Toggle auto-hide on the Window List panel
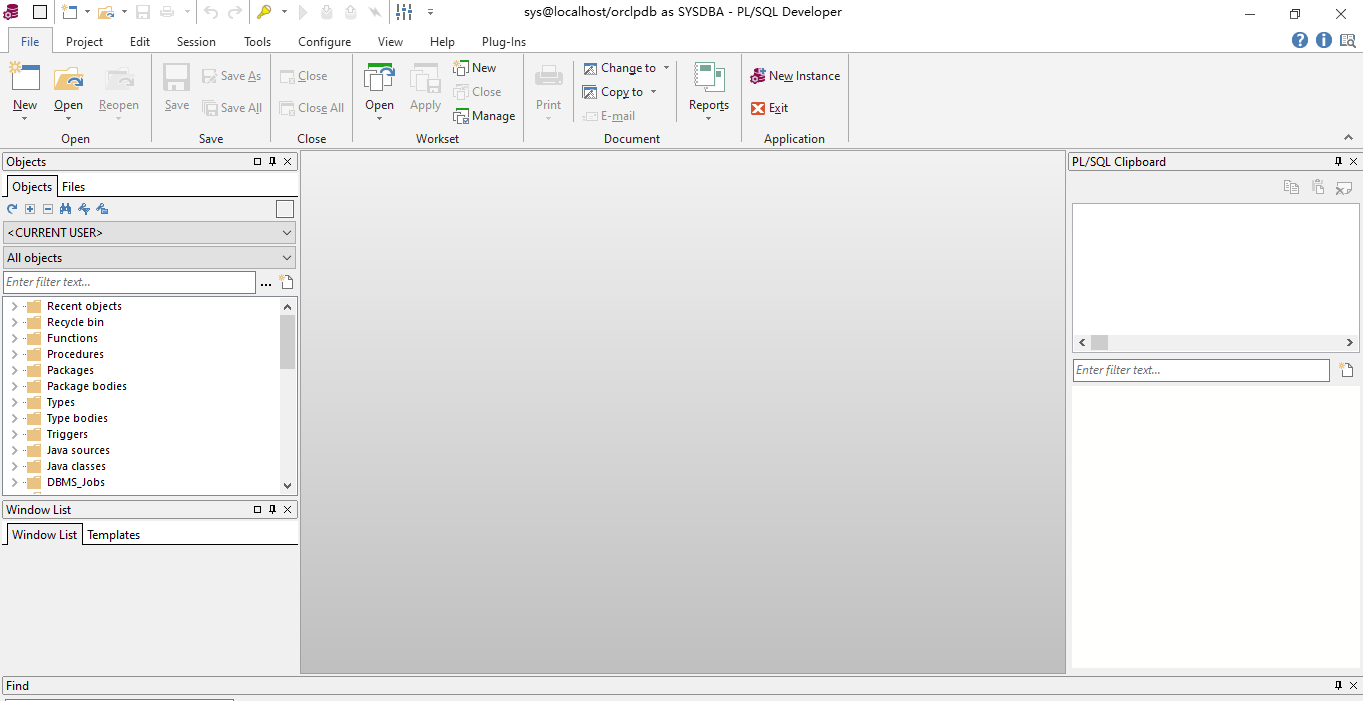The height and width of the screenshot is (701, 1363). tap(271, 509)
